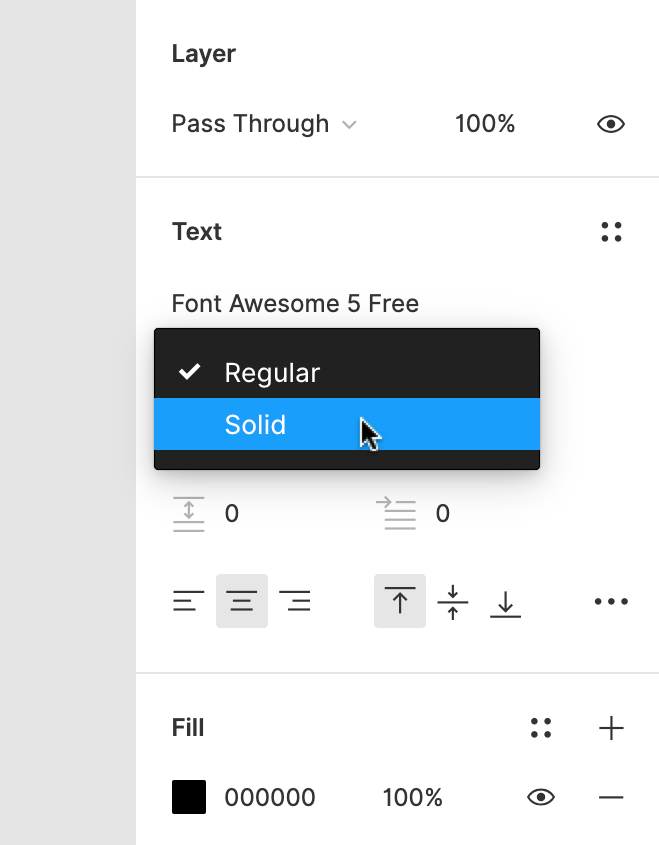The height and width of the screenshot is (845, 659).
Task: Select the right text align icon
Action: click(x=296, y=601)
